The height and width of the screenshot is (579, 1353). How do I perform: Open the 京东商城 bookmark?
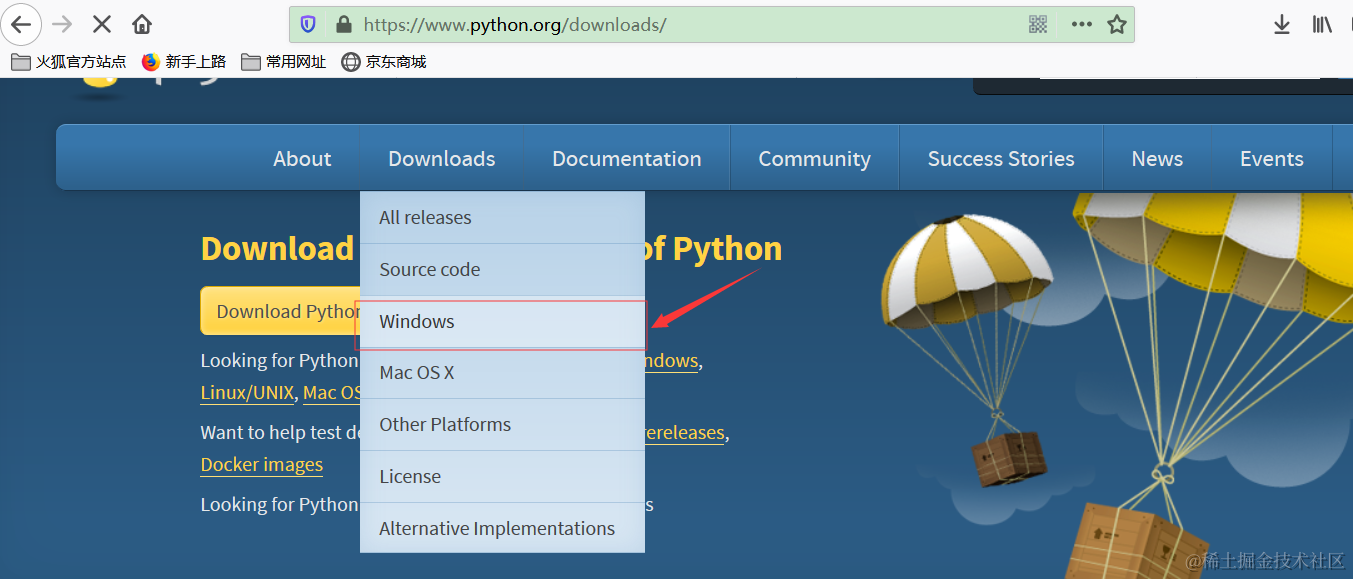(x=384, y=62)
